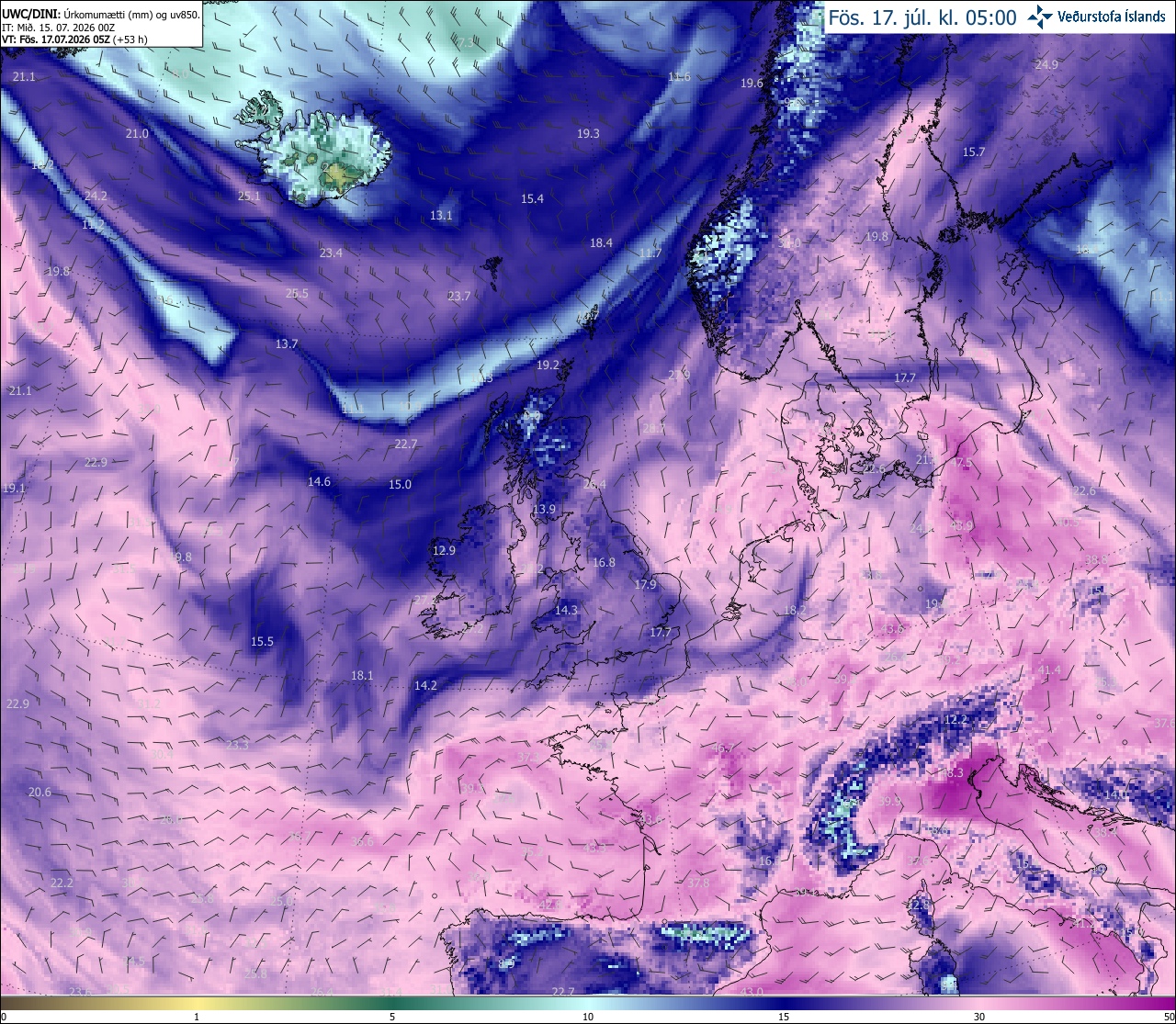Click the 1 mark on the color scale
The width and height of the screenshot is (1176, 1024).
(197, 1016)
